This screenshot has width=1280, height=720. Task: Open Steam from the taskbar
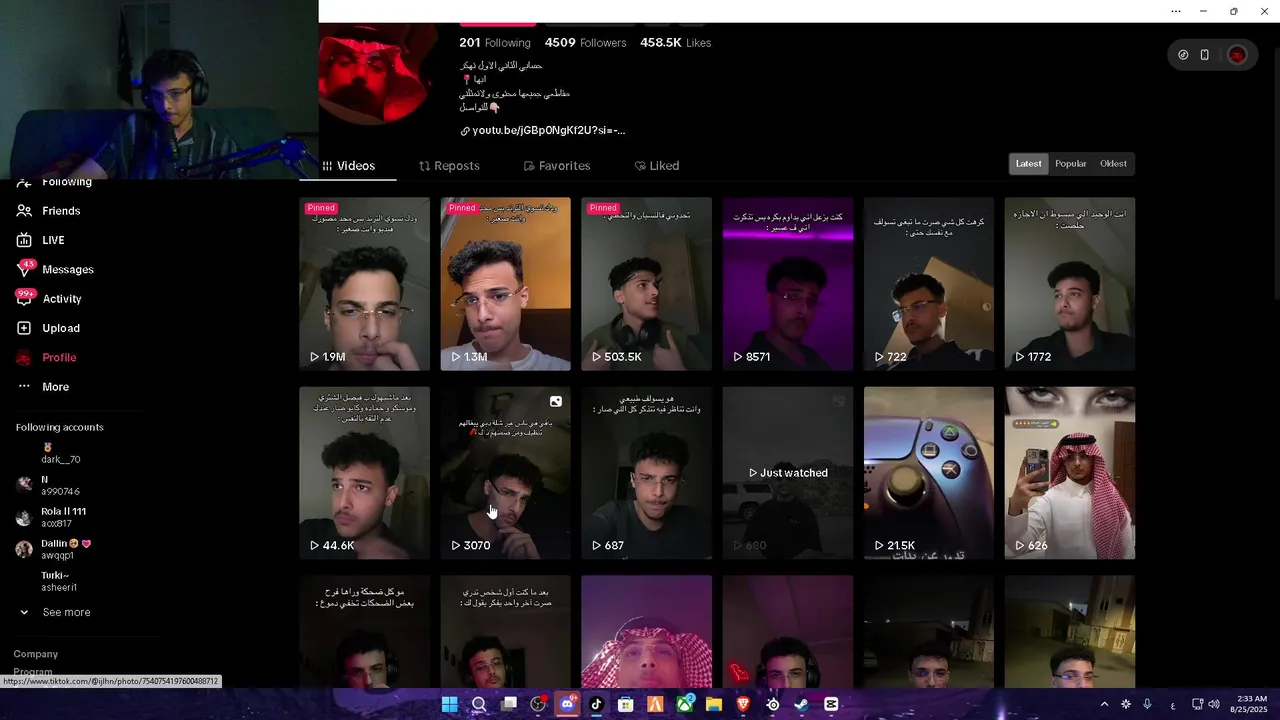pyautogui.click(x=801, y=704)
